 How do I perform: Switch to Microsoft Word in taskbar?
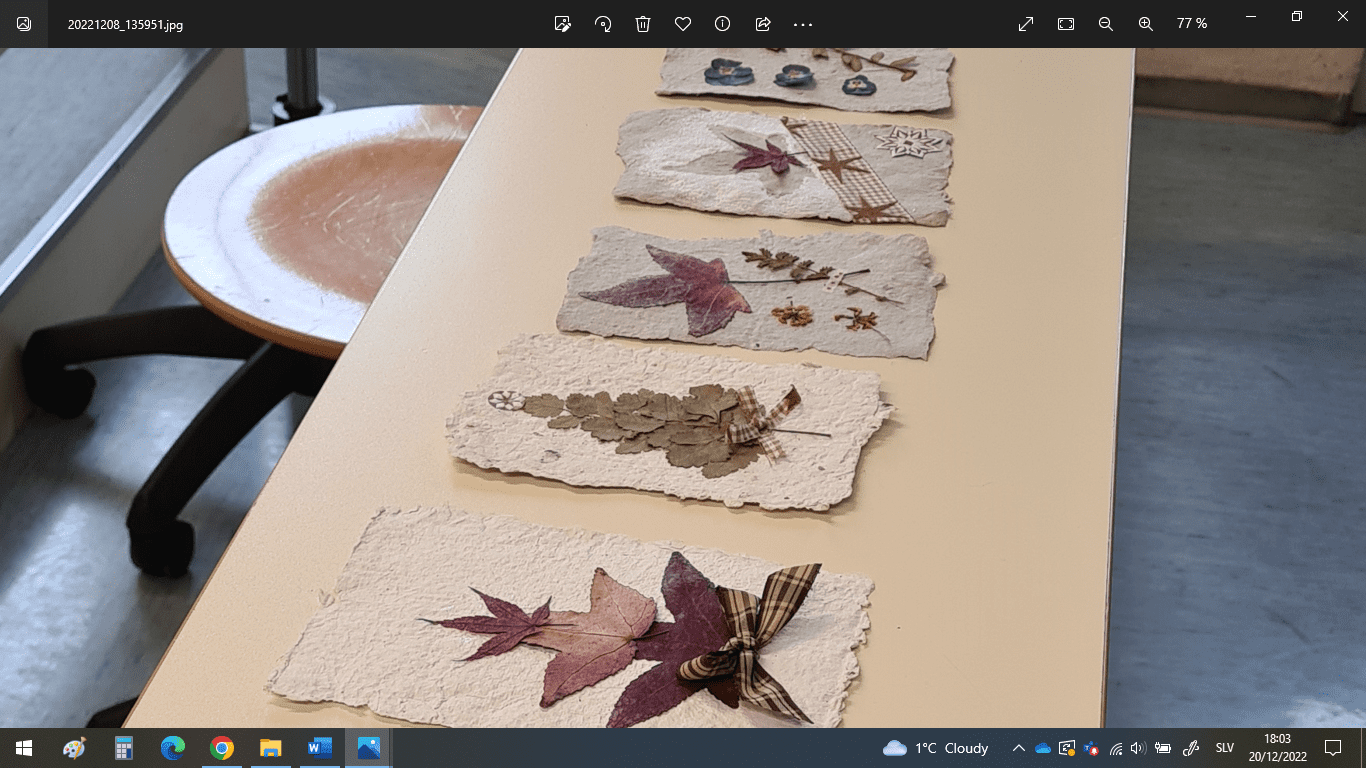coord(320,748)
